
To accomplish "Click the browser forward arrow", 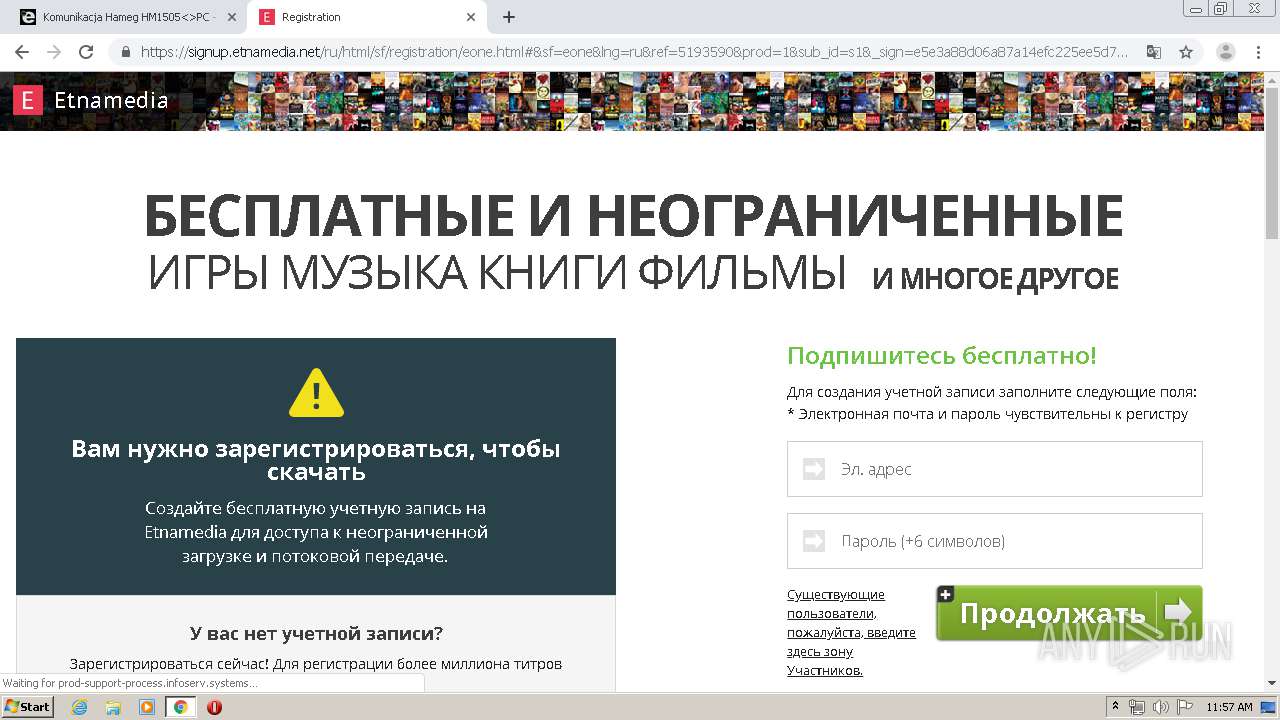I will click(x=54, y=52).
